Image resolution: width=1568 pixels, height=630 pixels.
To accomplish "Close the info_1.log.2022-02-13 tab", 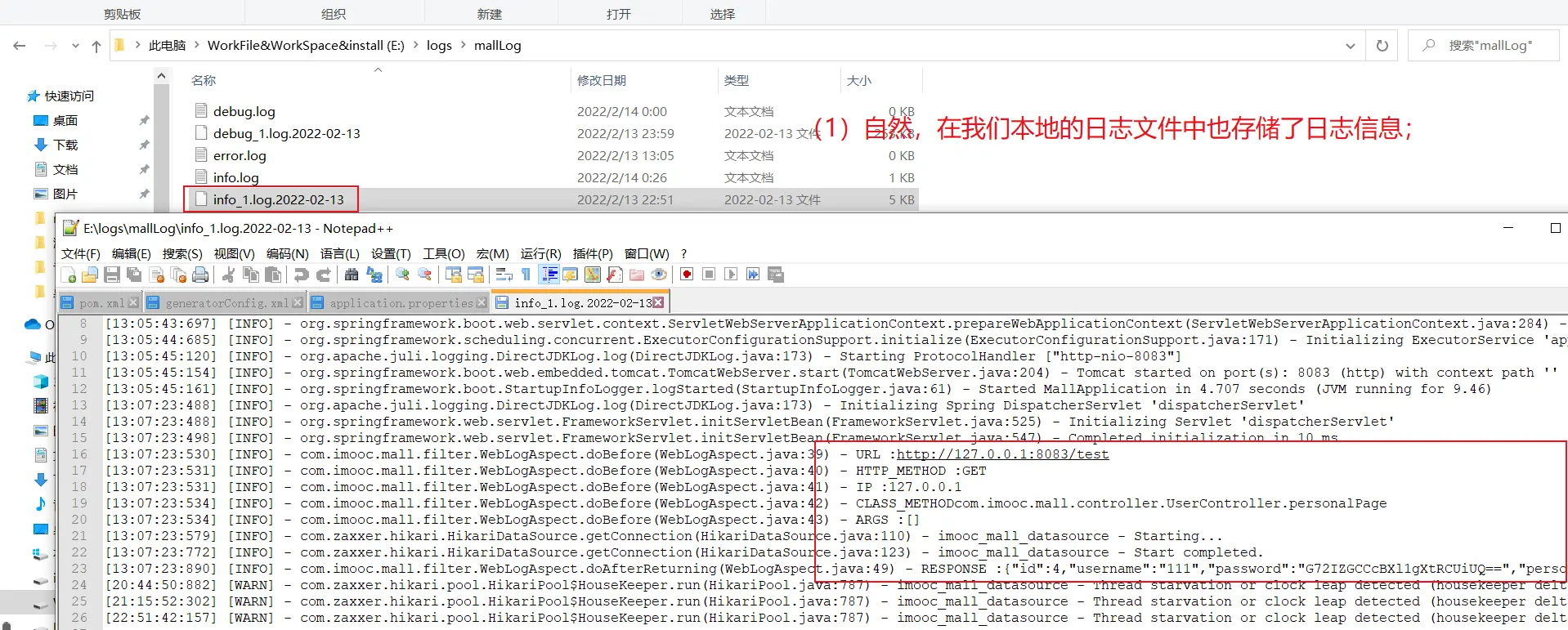I will pyautogui.click(x=658, y=303).
